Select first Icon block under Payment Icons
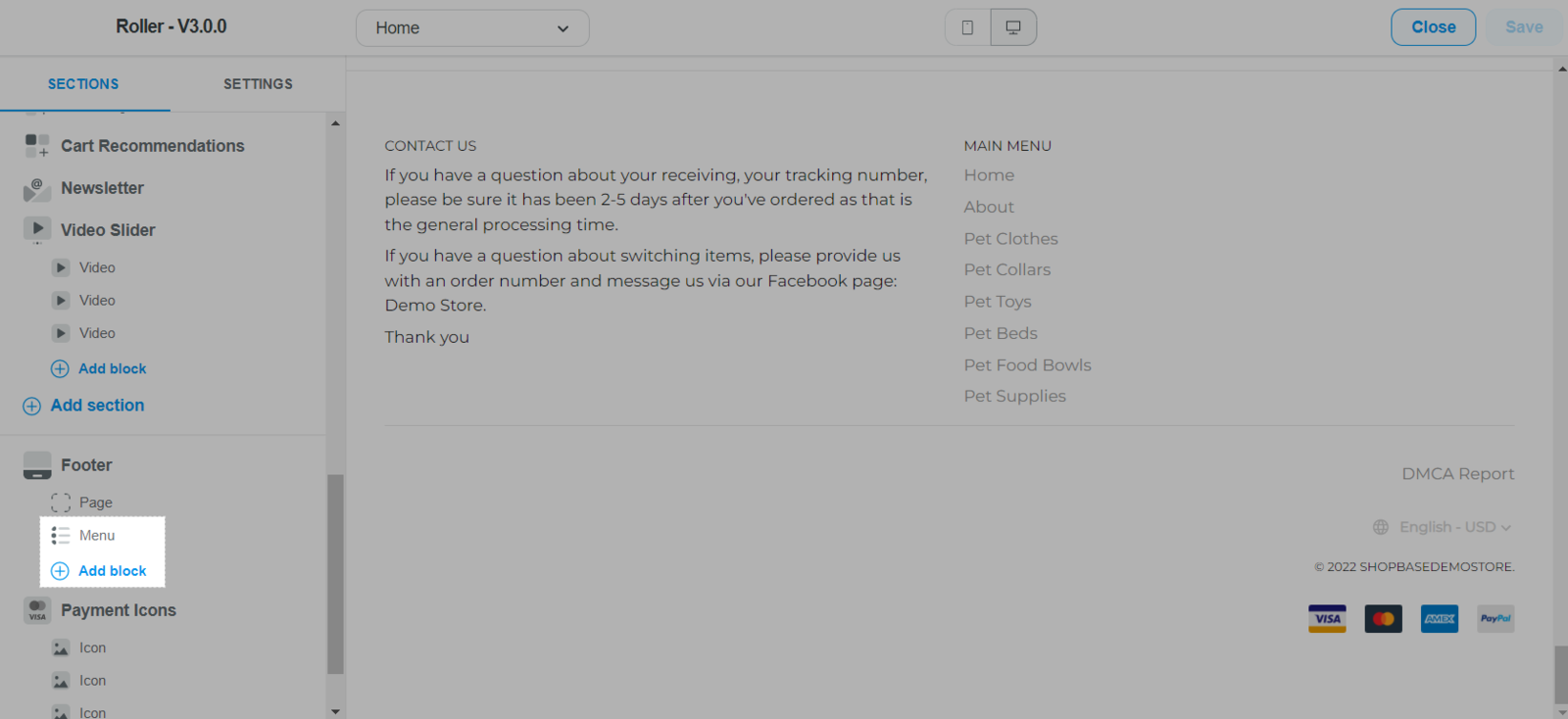 [x=92, y=647]
